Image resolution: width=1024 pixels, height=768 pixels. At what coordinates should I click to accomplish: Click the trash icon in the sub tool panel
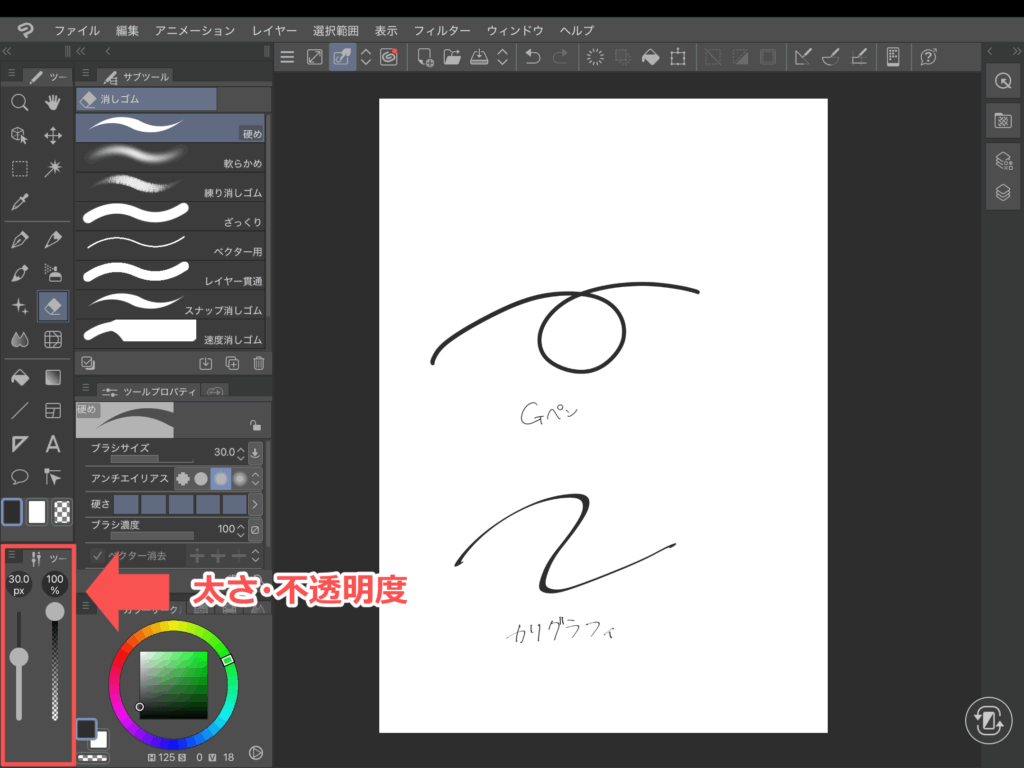[259, 363]
